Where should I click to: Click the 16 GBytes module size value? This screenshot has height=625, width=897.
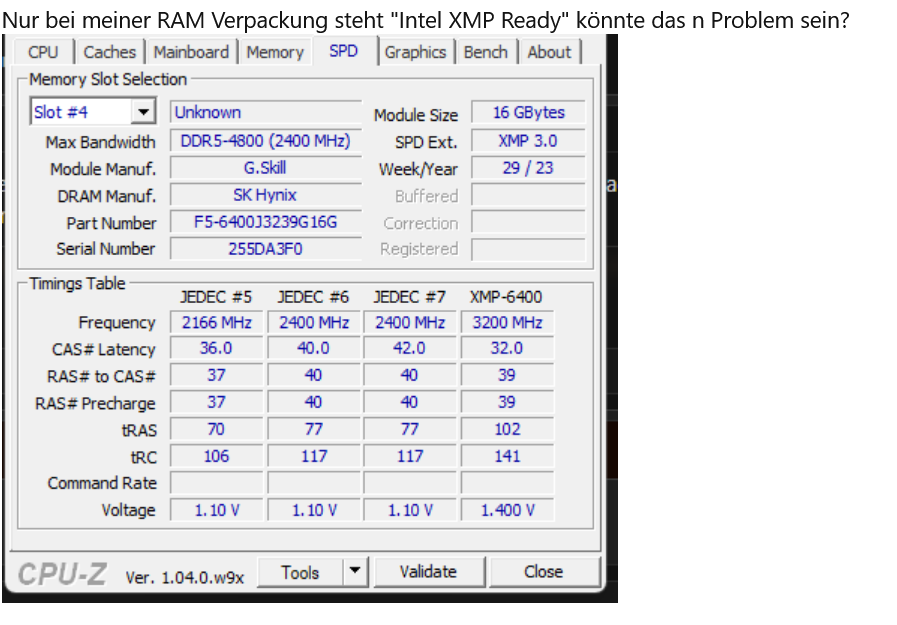pos(529,112)
